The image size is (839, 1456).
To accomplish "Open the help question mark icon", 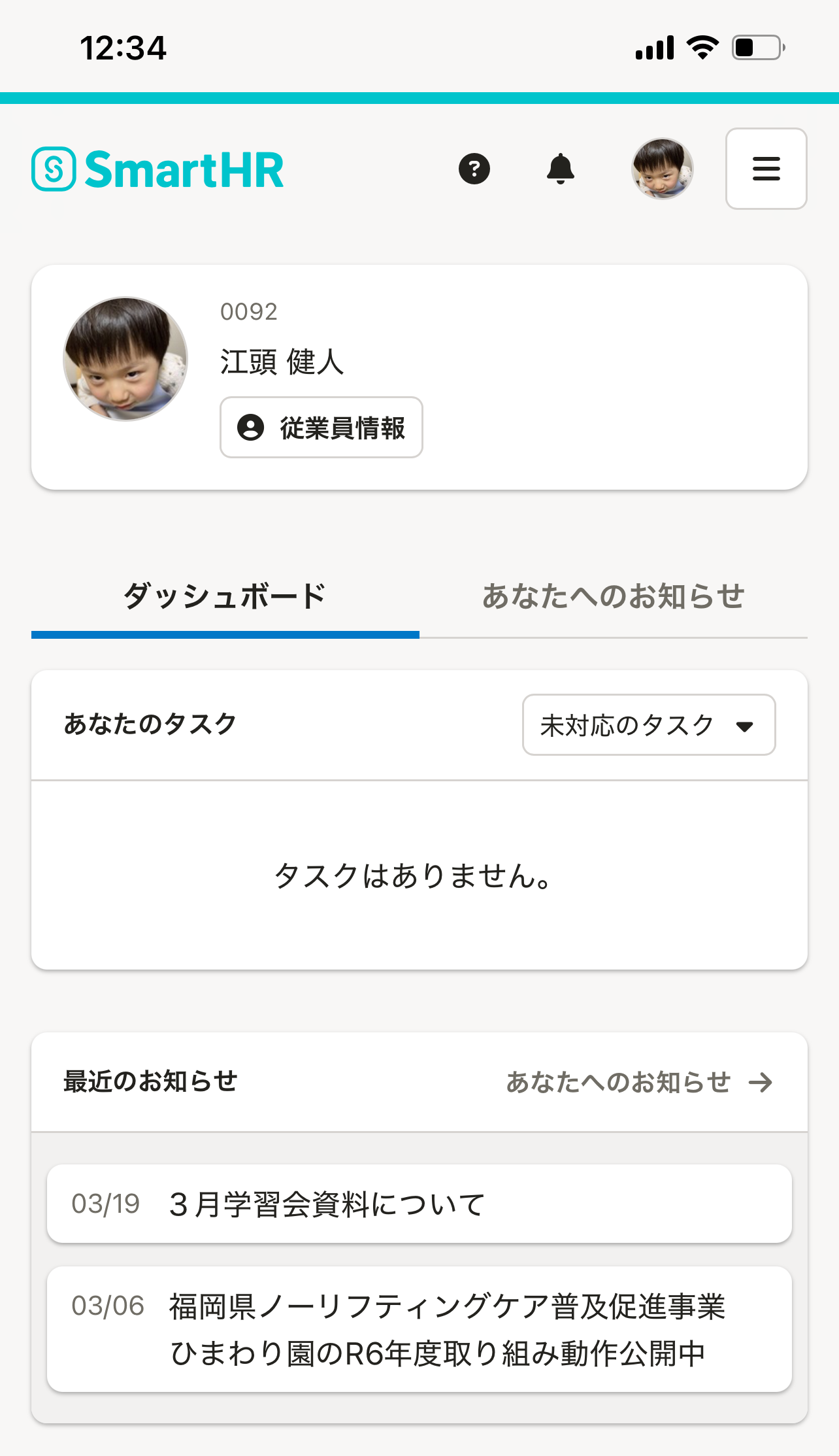I will (474, 169).
